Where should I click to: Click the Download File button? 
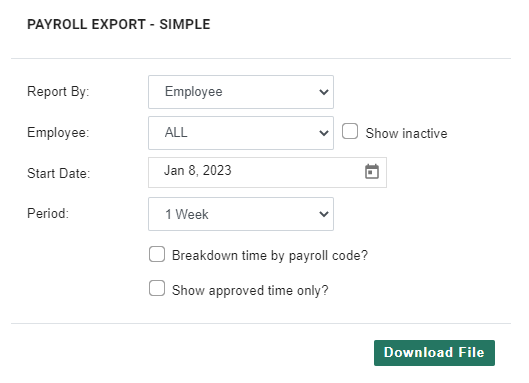(x=434, y=353)
